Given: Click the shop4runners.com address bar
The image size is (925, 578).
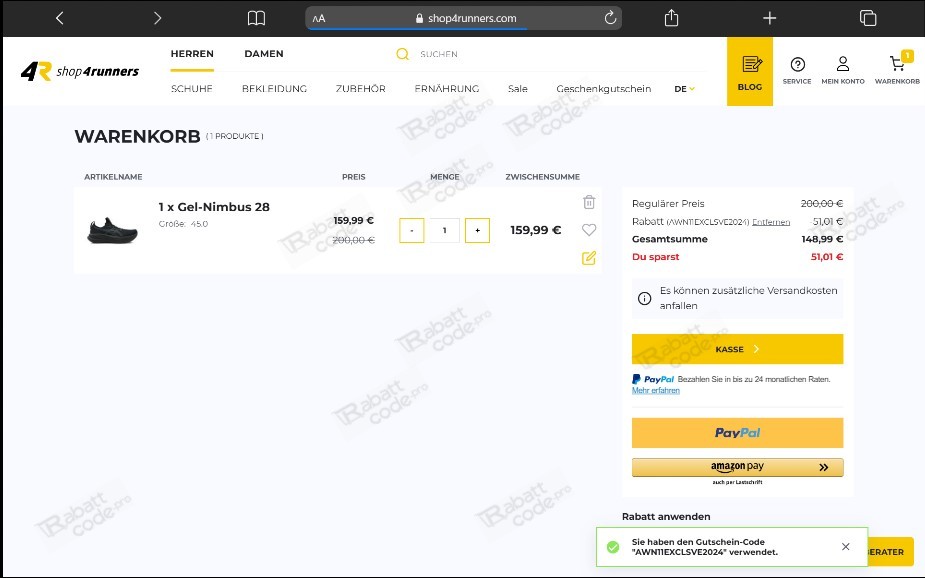Looking at the screenshot, I should tap(463, 18).
